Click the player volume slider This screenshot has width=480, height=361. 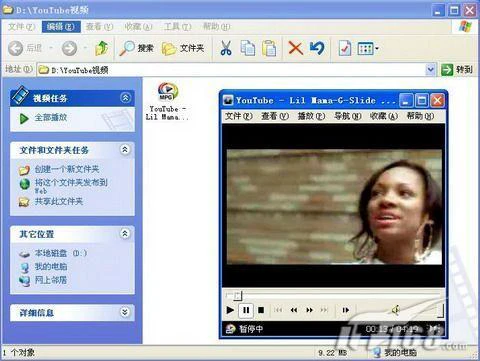(423, 310)
